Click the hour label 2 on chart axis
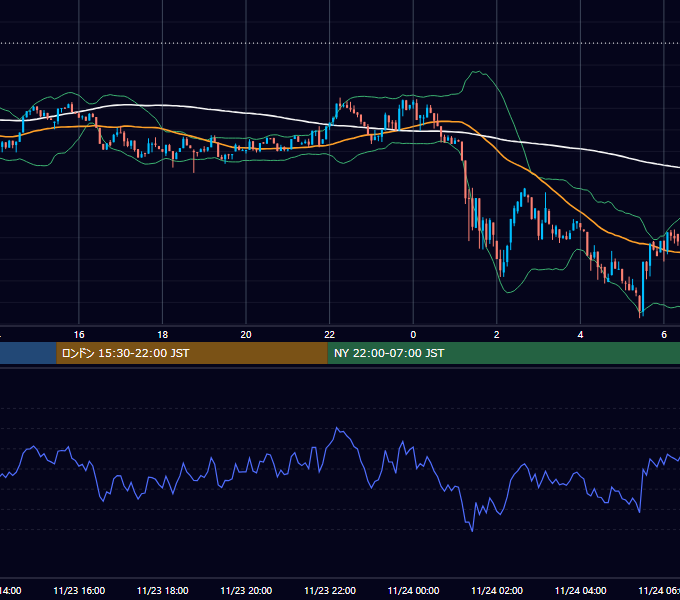680x600 pixels. (x=497, y=335)
